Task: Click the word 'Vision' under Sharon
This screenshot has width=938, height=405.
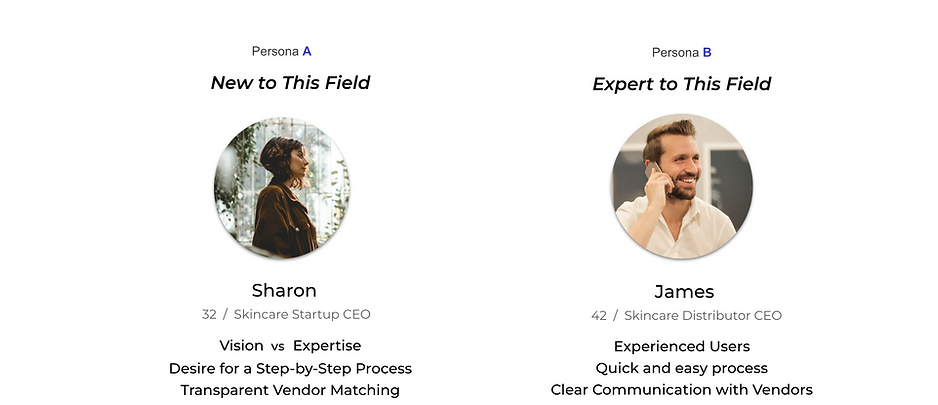Action: [x=241, y=346]
